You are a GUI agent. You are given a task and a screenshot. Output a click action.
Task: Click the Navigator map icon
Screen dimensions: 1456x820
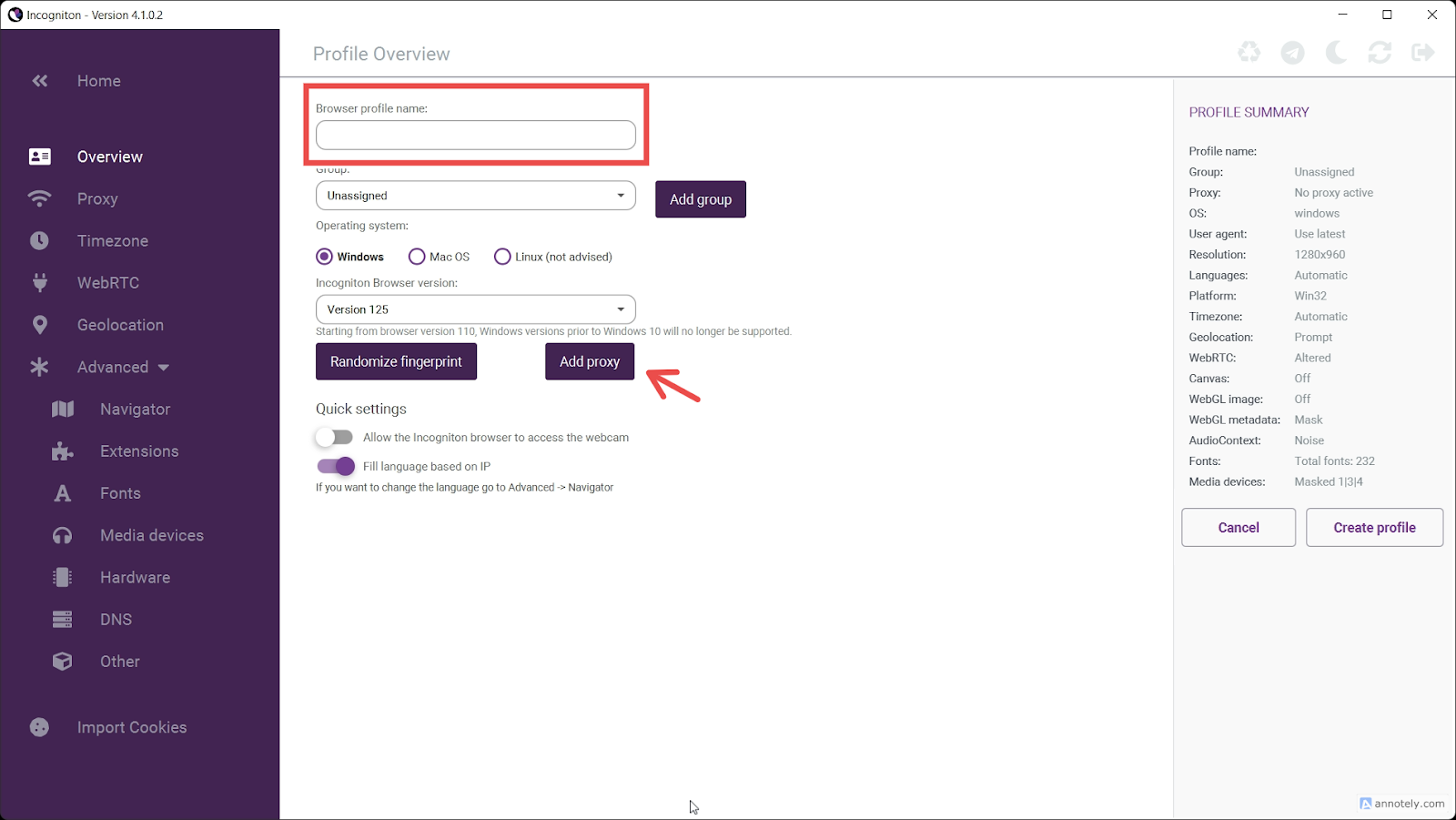[63, 409]
